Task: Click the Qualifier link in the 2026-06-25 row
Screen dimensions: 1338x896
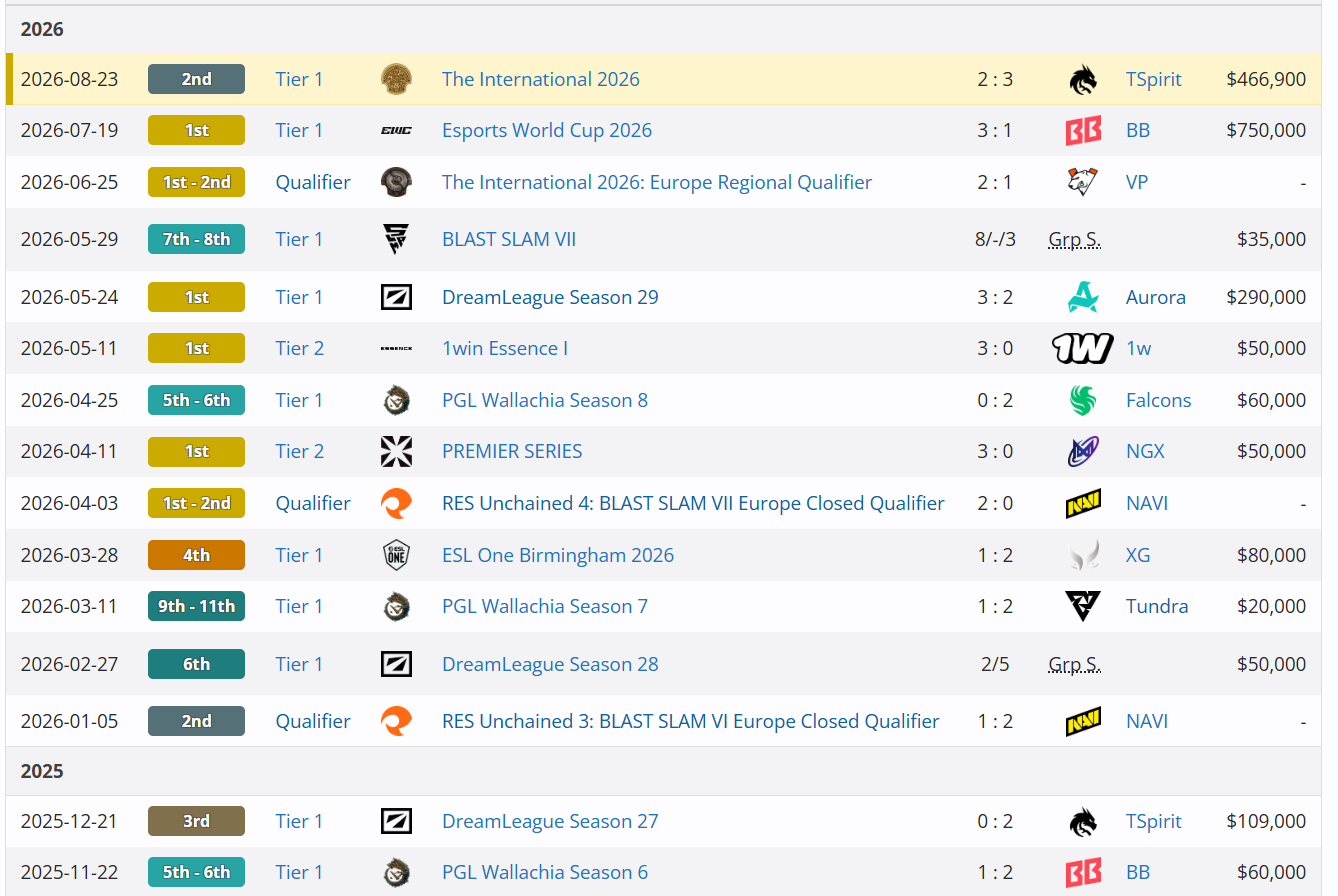Action: coord(313,182)
